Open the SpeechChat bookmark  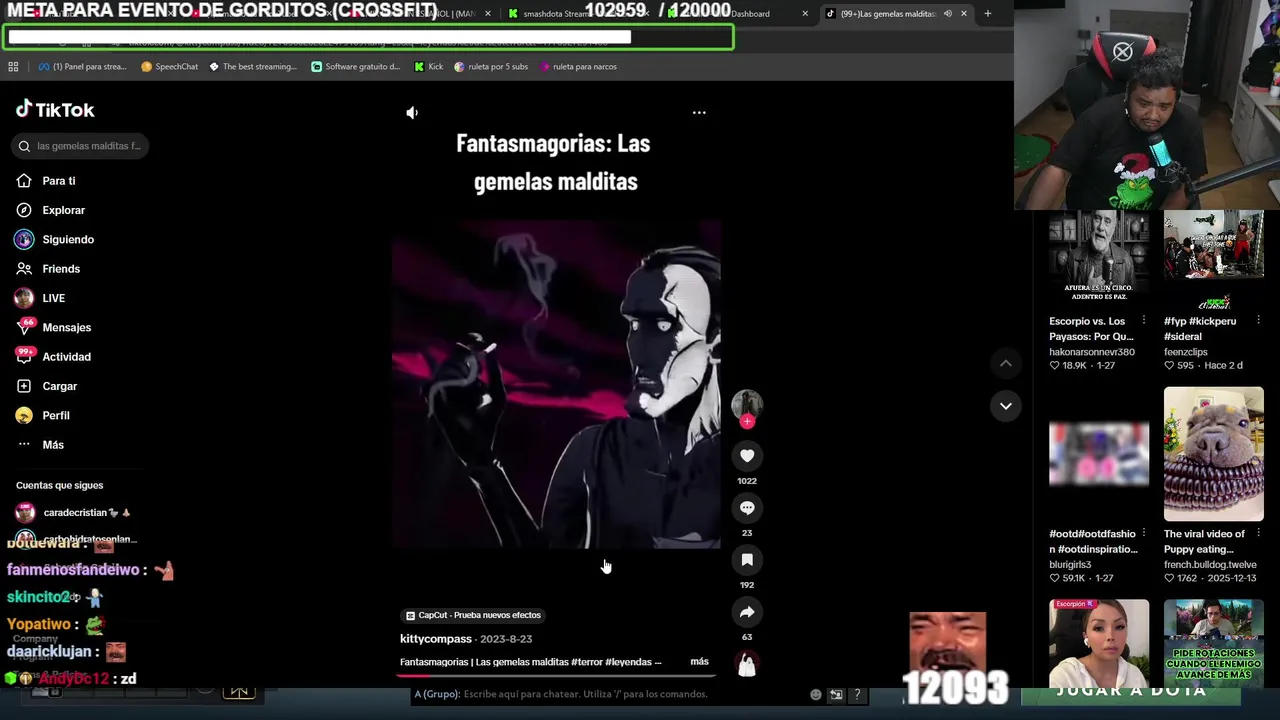[170, 67]
